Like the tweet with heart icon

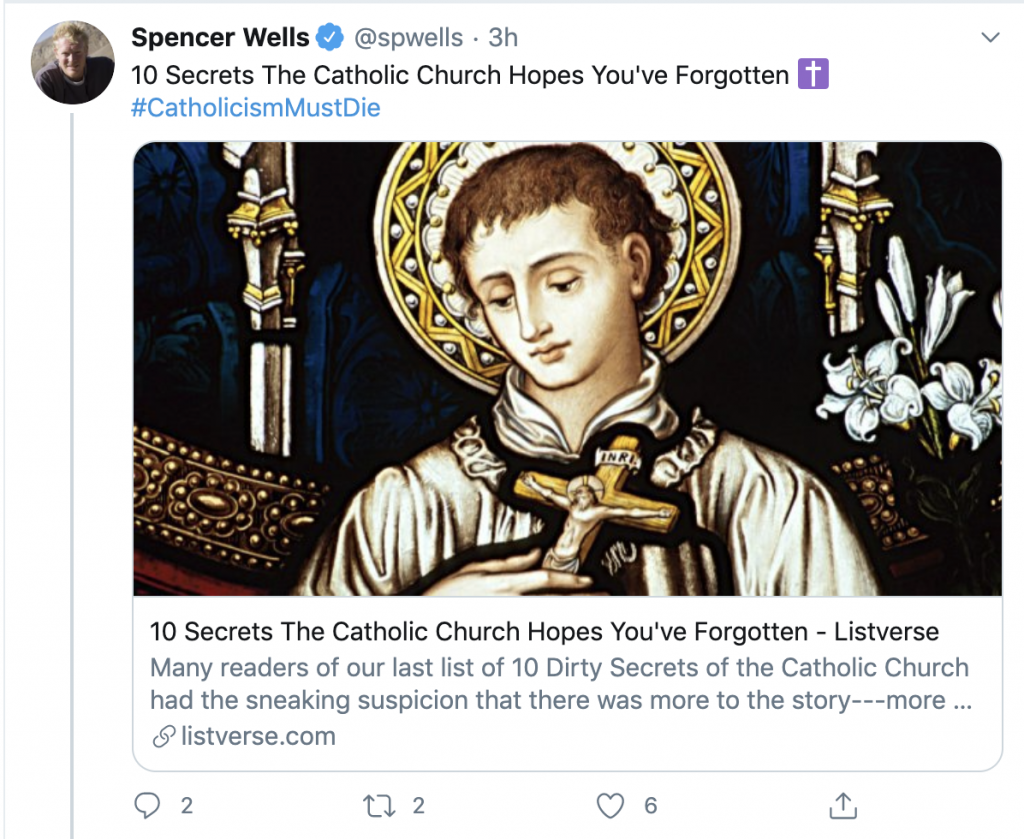610,805
